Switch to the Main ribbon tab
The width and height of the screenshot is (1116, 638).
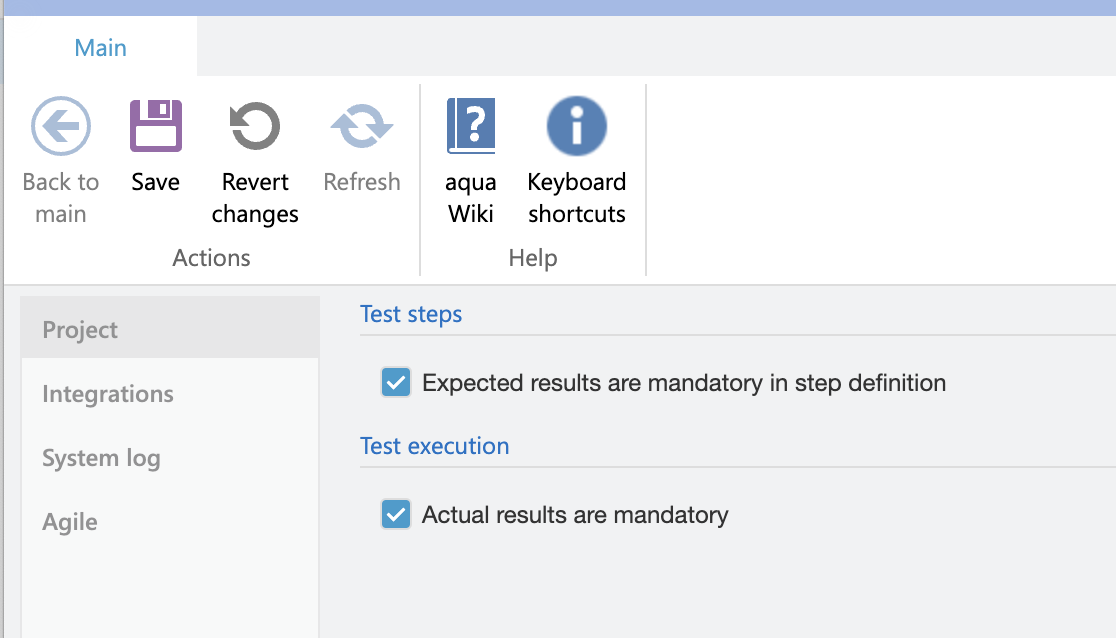(101, 48)
